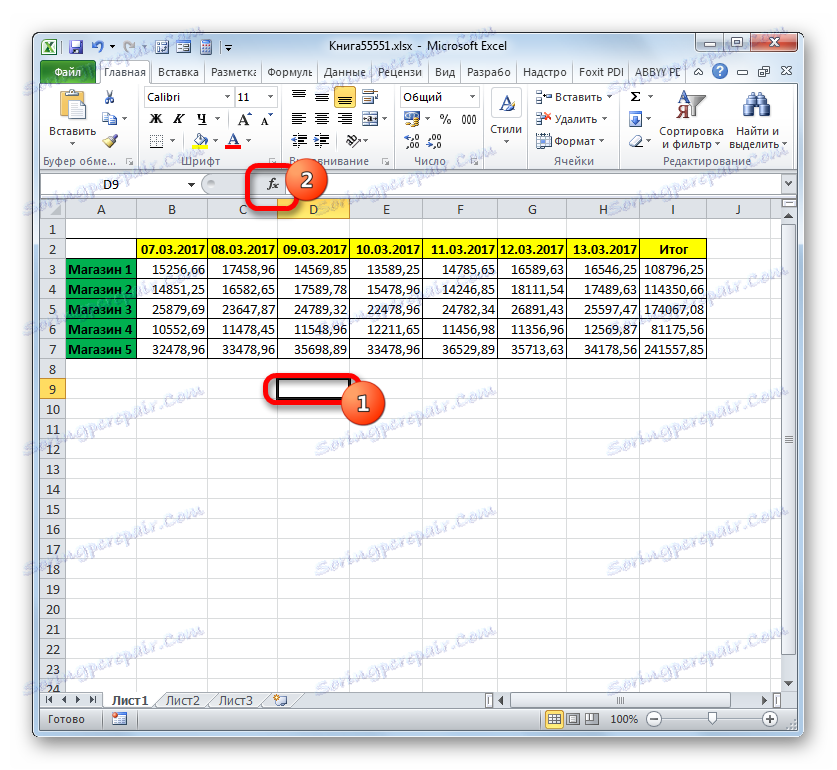
Task: Toggle bottom vertical alignment
Action: click(345, 97)
